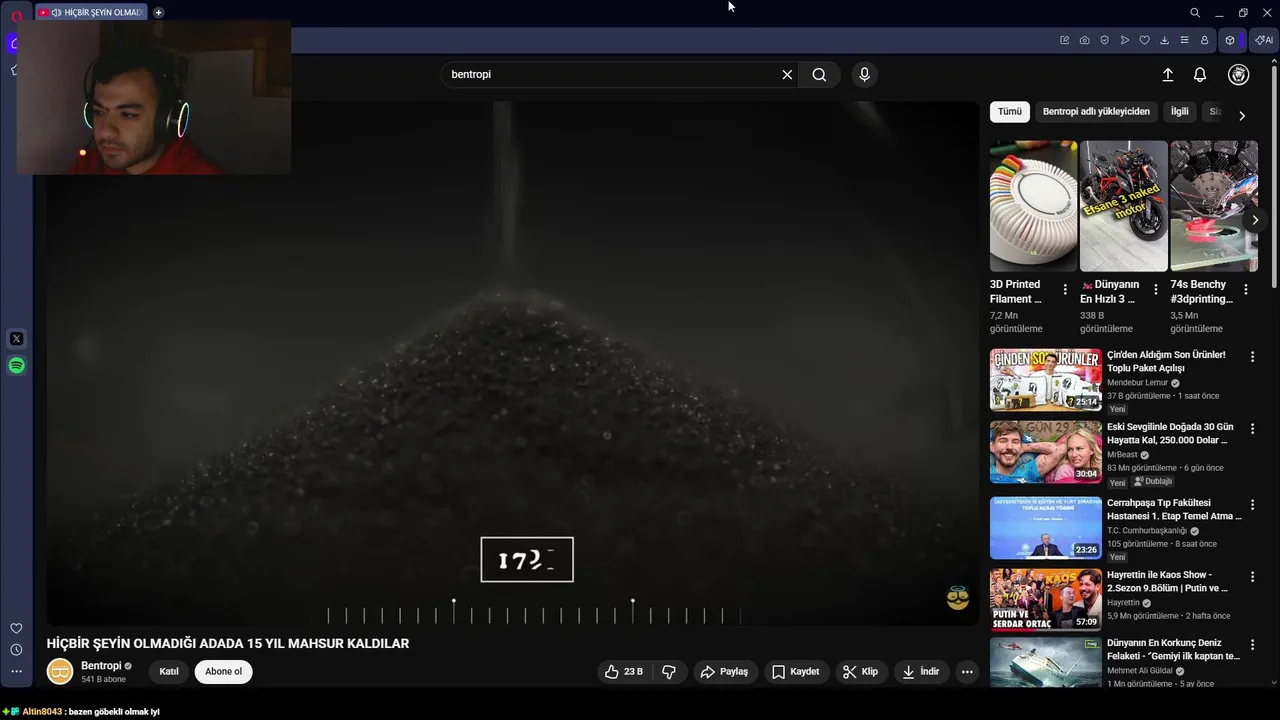Viewport: 1280px width, 720px height.
Task: Open MrBeast Eski Sevgilinle Doğada video thumbnail
Action: point(1046,452)
